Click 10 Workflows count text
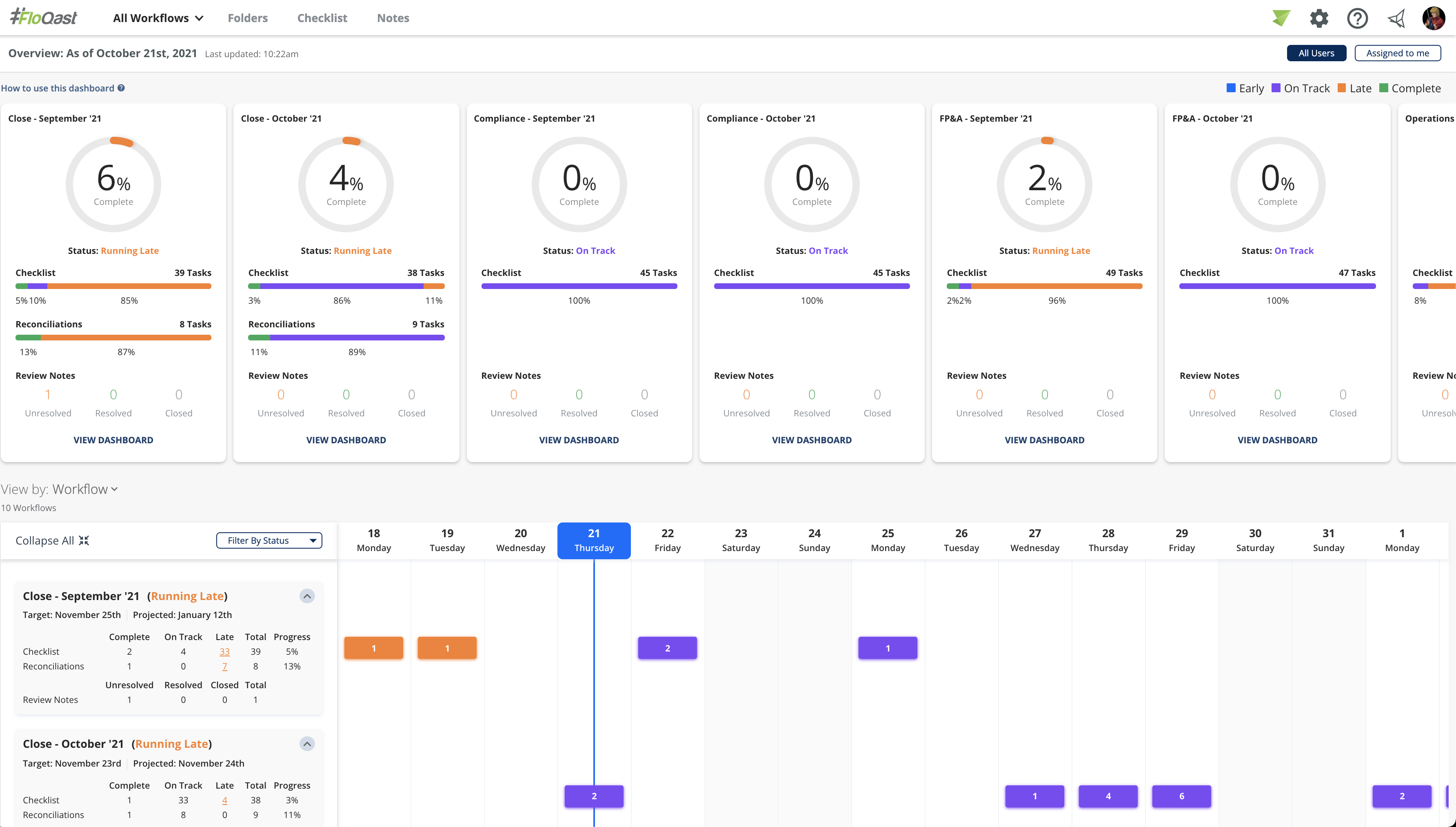The width and height of the screenshot is (1456, 827). pos(29,508)
